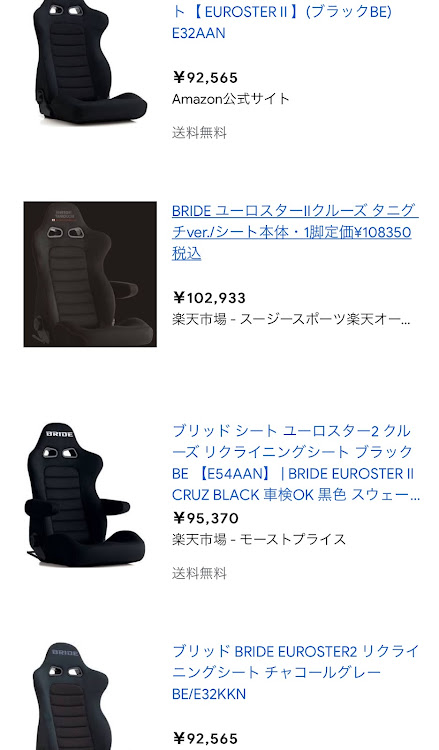Click the 楽天市場 - スージースポーツ seller text
Screen dimensions: 439x750
pyautogui.click(x=291, y=320)
